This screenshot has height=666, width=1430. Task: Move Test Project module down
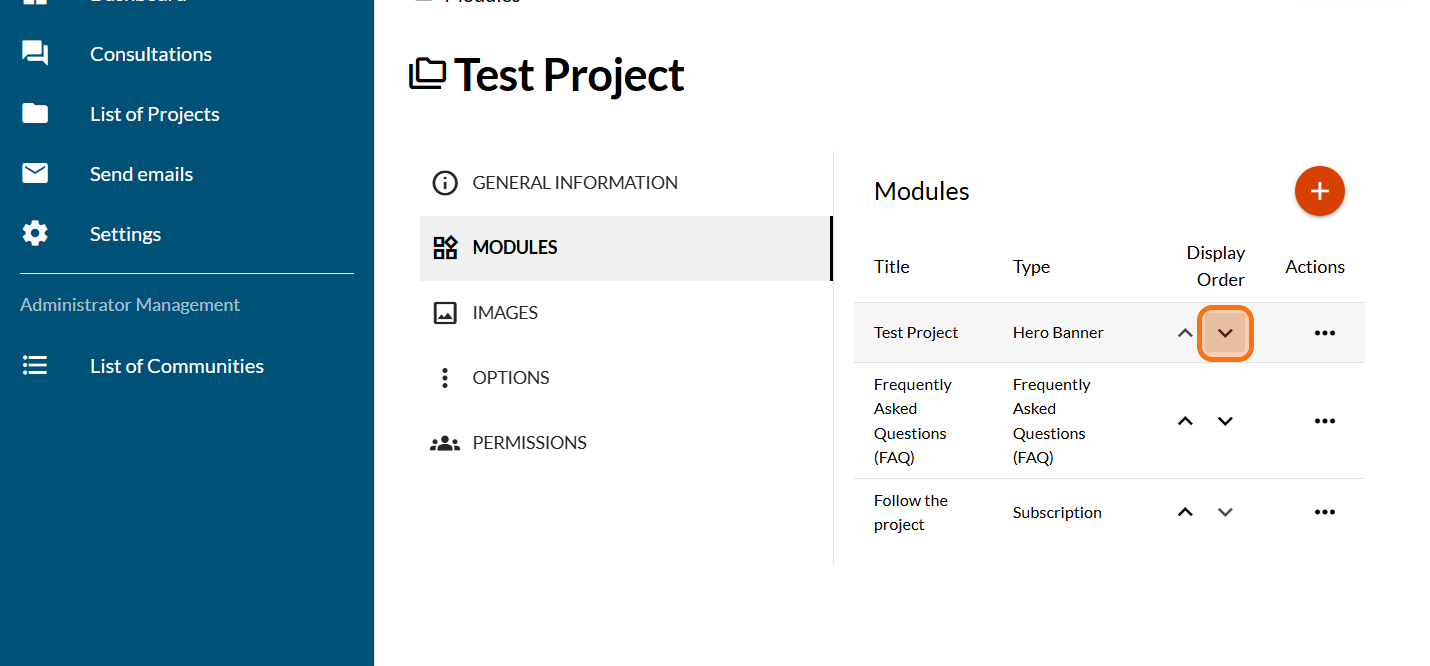1225,333
